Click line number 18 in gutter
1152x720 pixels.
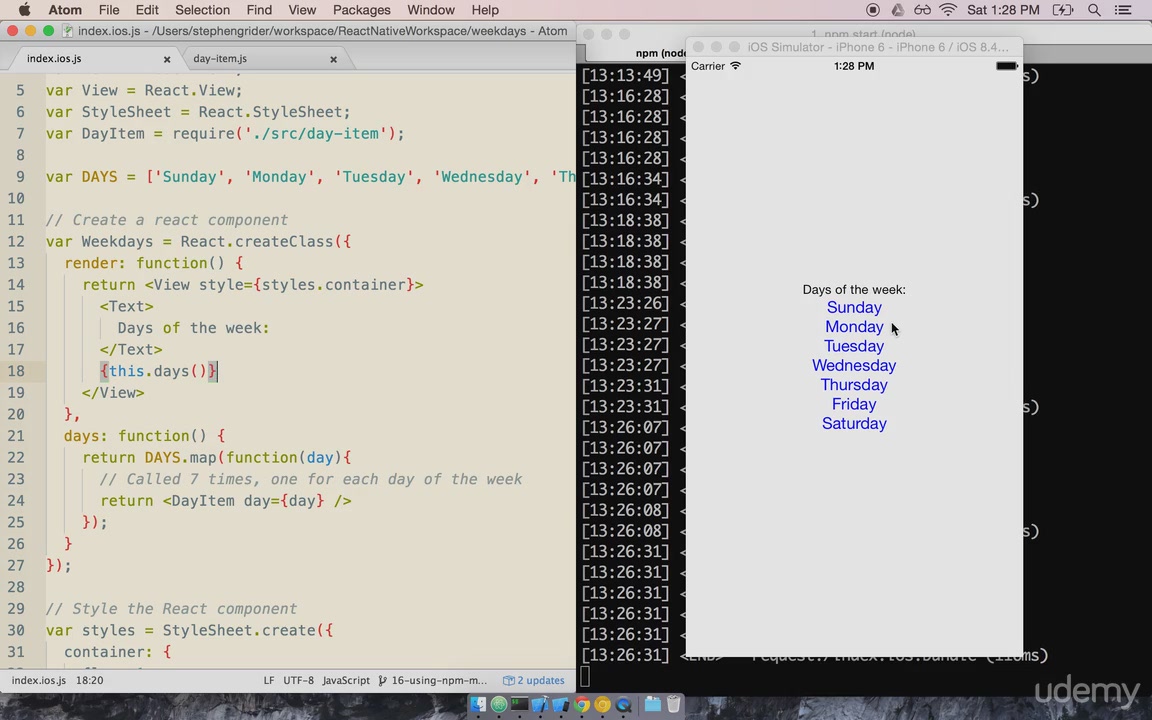click(x=16, y=371)
